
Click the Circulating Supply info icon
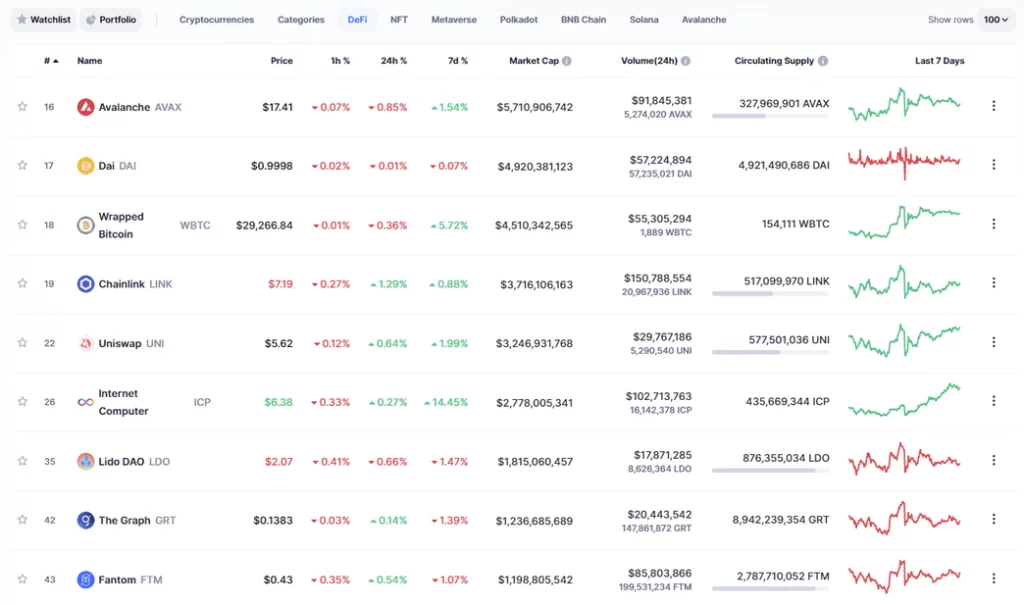823,61
